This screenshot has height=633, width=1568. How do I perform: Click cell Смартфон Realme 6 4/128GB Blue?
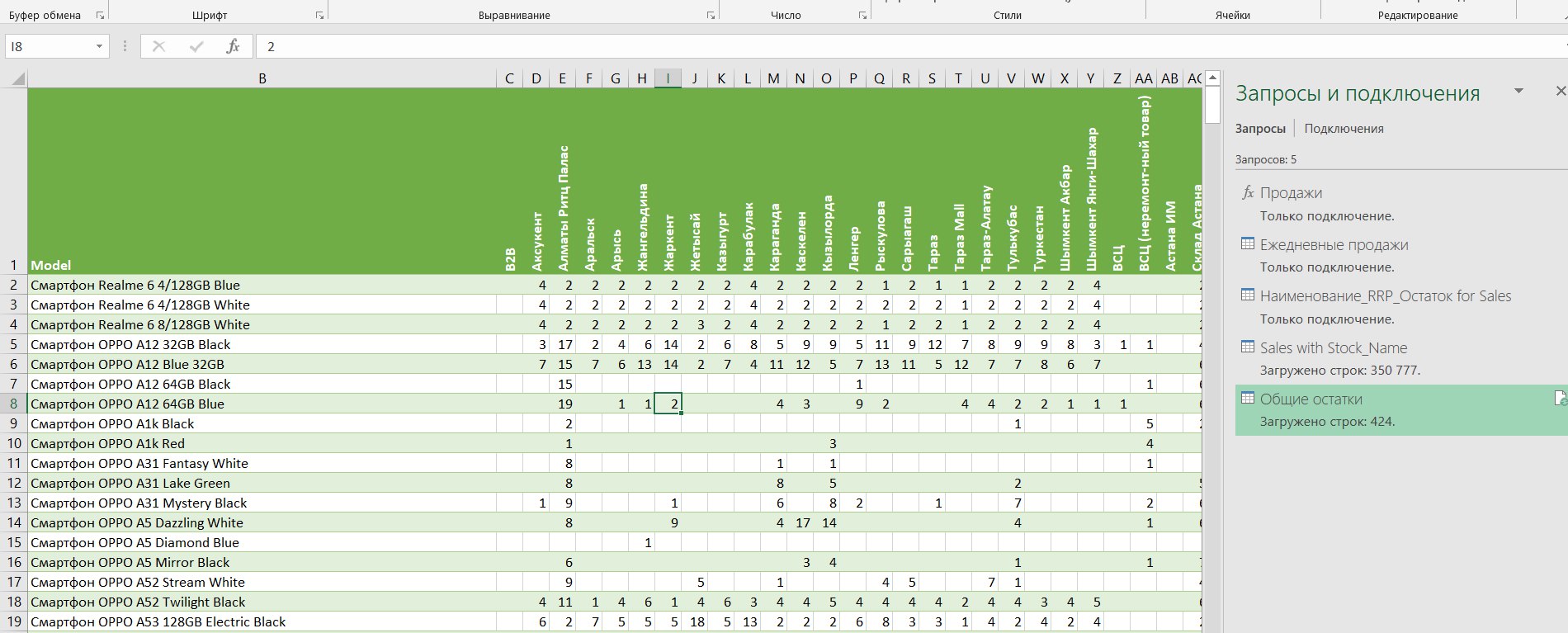coord(262,285)
